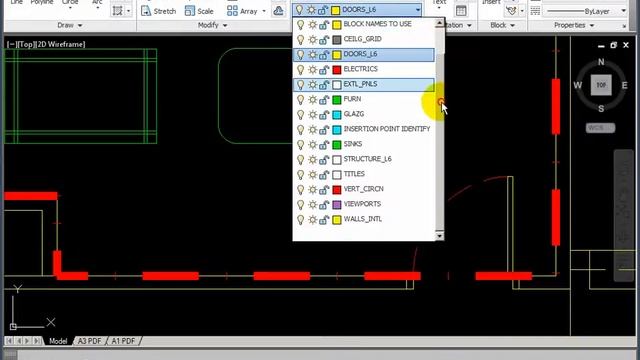Click the TOP face of the ViewCube
The width and height of the screenshot is (640, 360).
tap(601, 85)
